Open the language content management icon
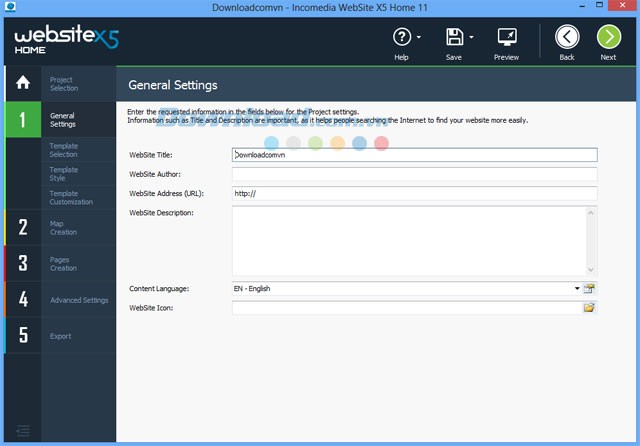 pos(589,289)
